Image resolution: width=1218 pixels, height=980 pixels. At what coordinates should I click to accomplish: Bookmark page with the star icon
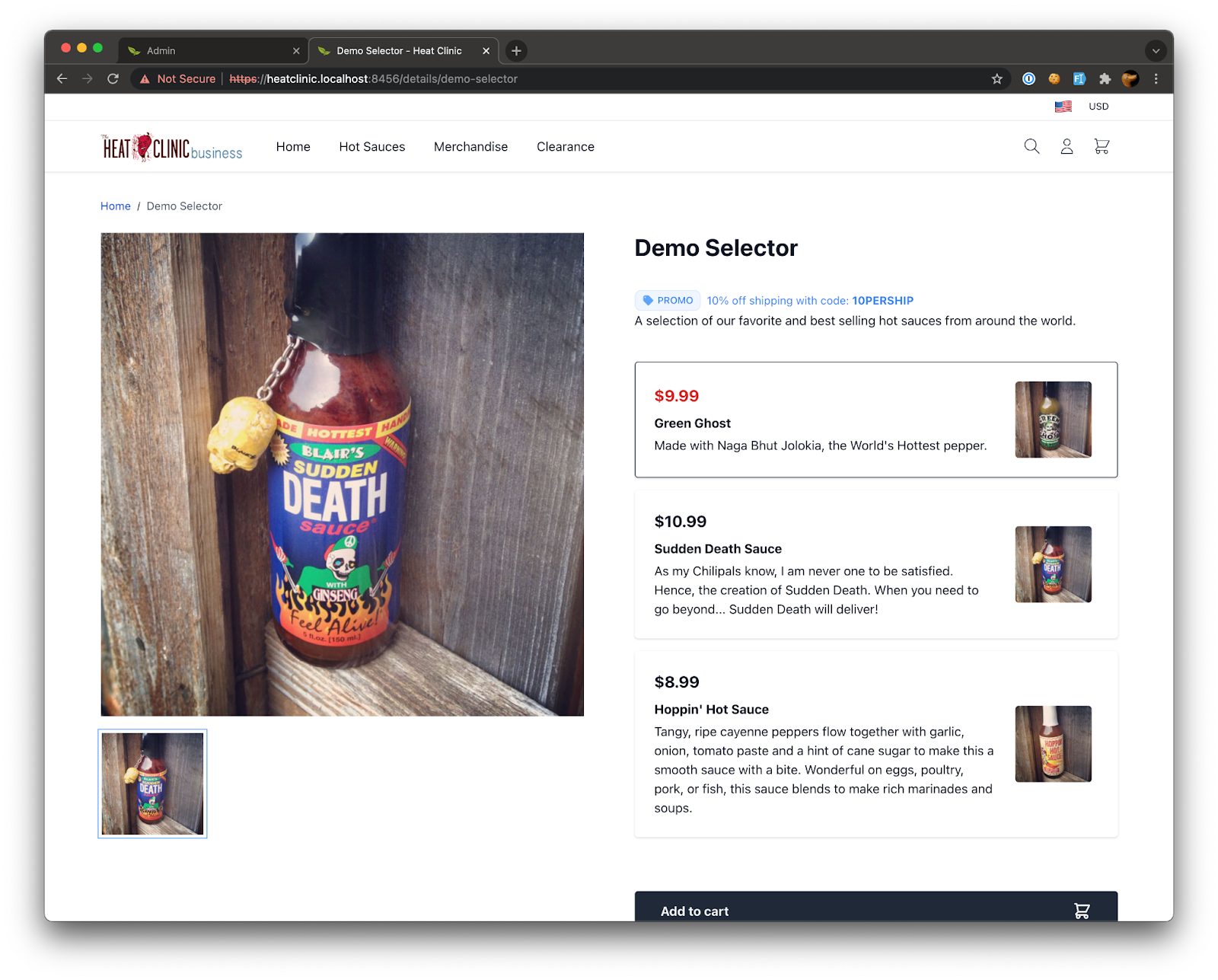996,78
